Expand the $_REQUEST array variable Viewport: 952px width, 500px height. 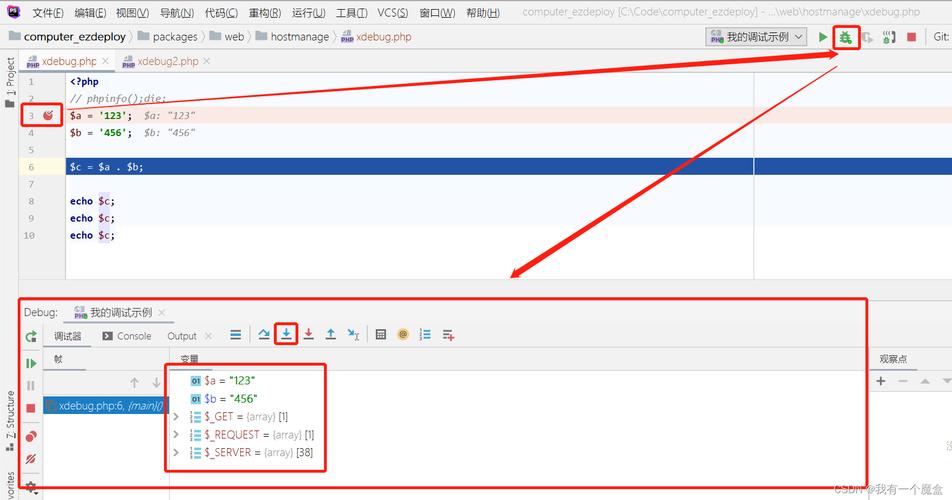pos(176,434)
